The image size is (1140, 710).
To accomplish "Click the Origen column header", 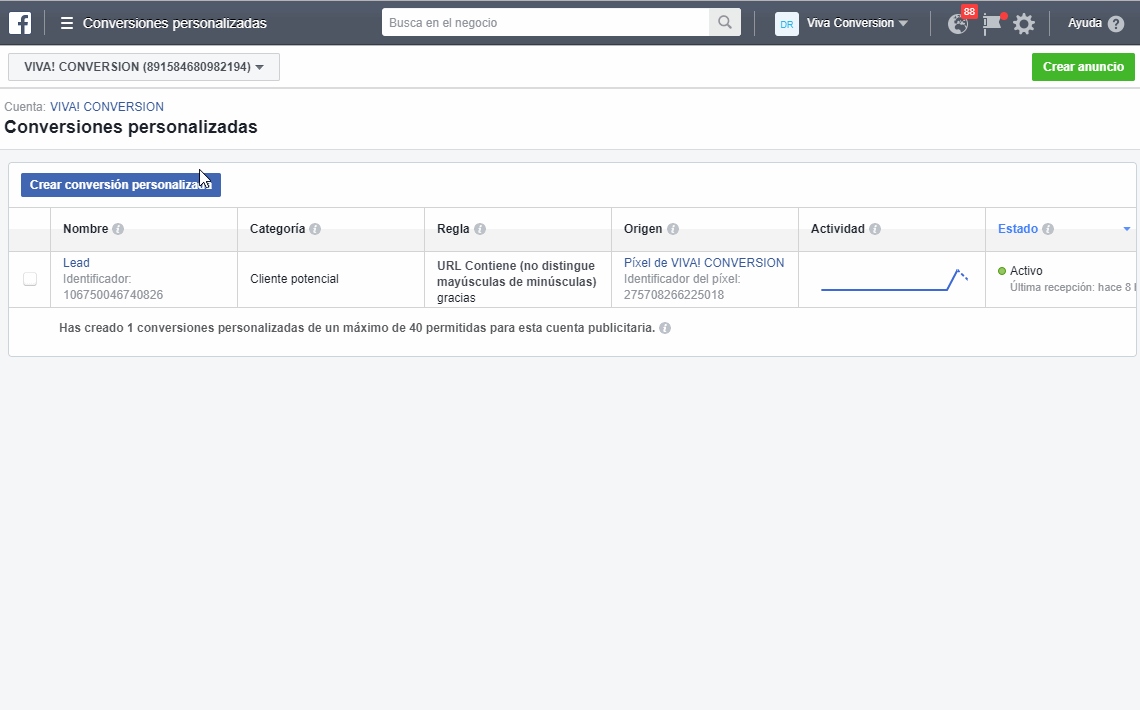I will [x=643, y=229].
